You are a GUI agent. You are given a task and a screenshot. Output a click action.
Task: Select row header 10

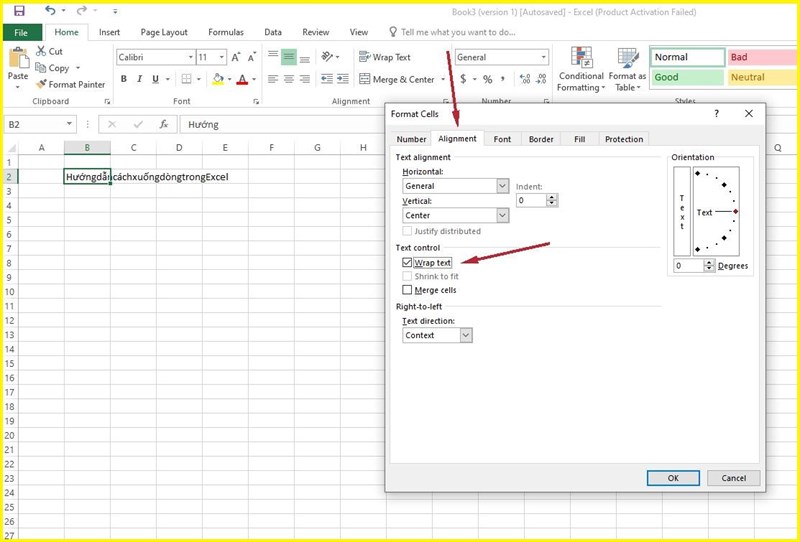(10, 292)
